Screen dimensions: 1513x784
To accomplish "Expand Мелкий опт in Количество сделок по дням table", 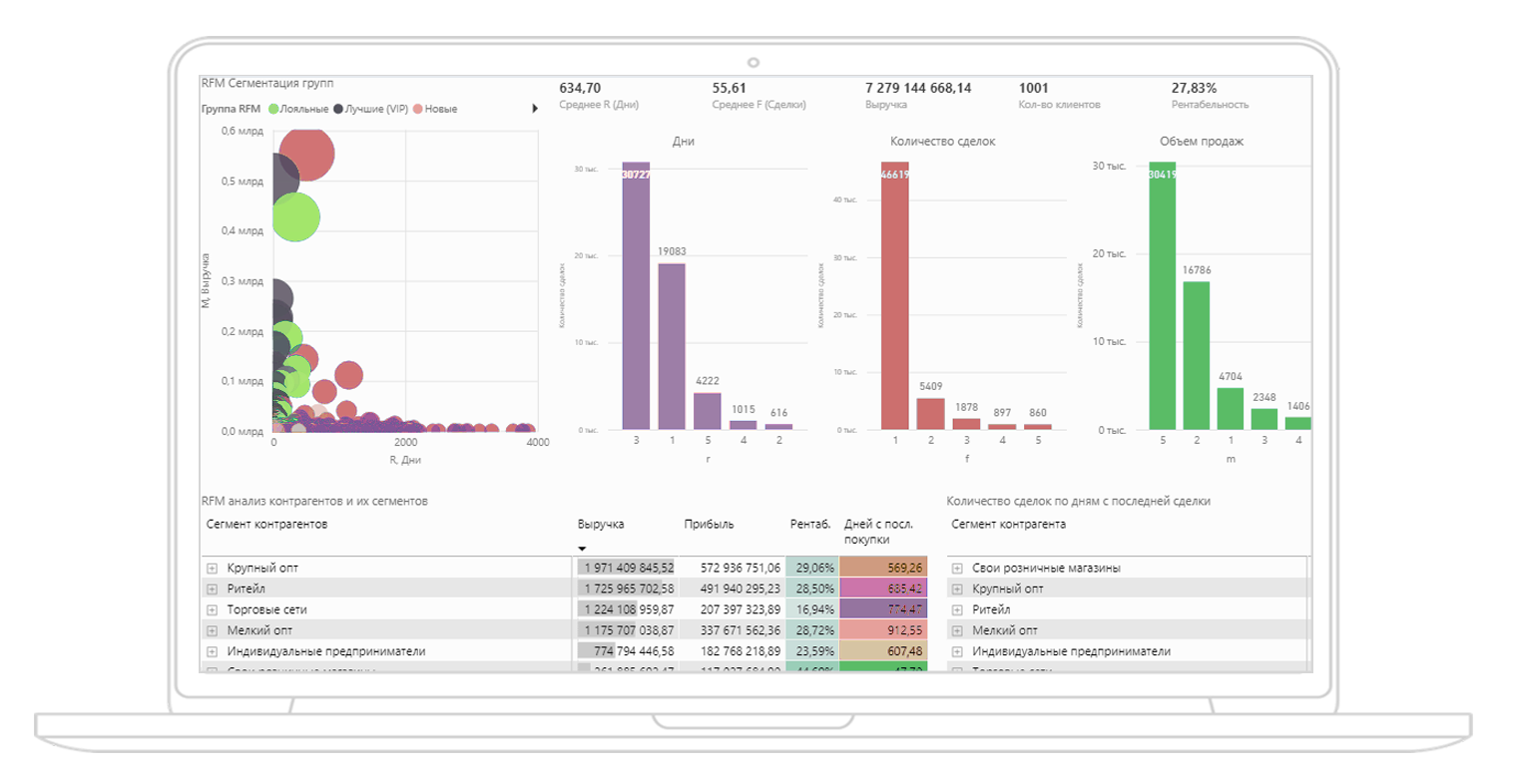I will click(x=957, y=630).
